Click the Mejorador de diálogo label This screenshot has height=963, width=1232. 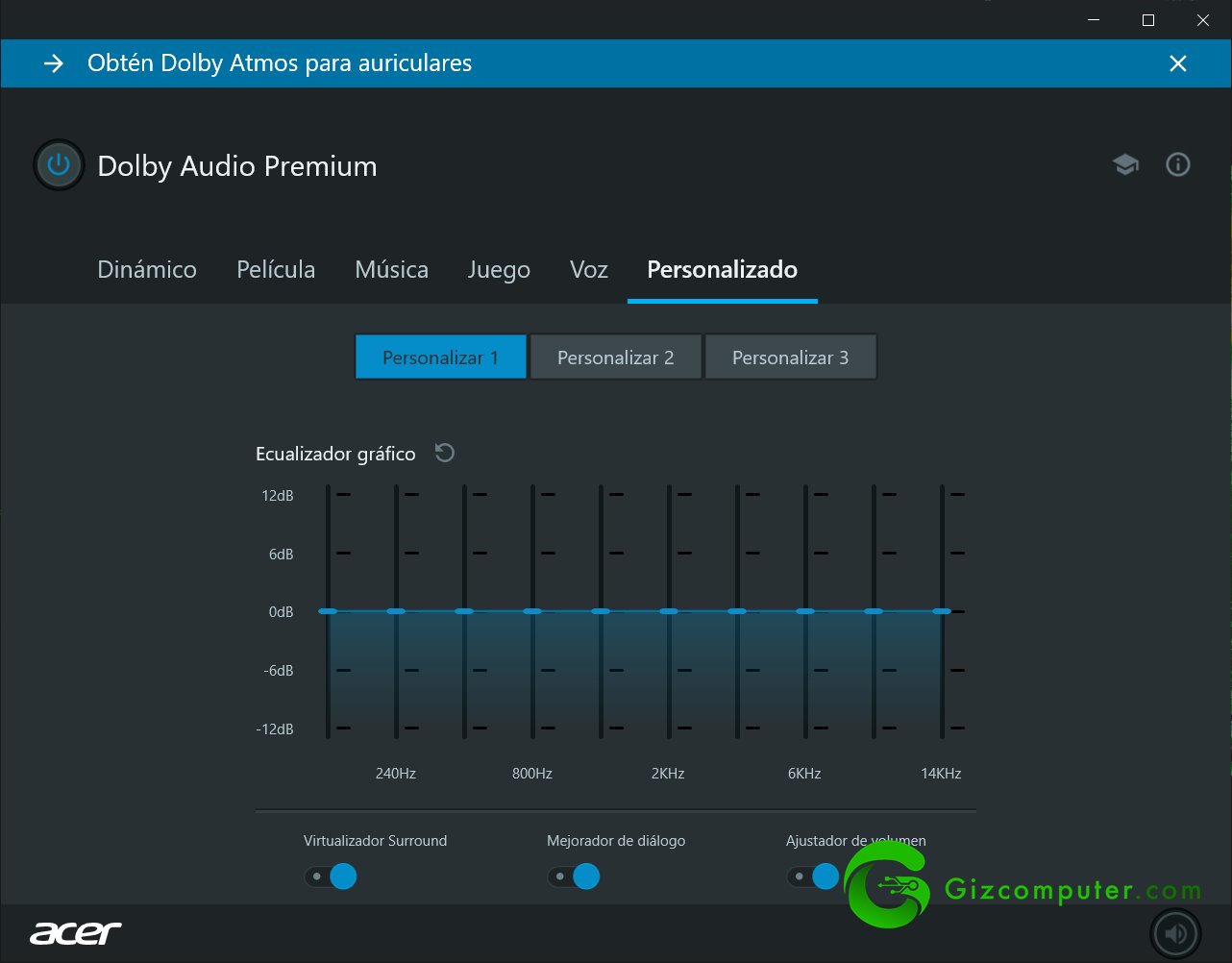(616, 841)
